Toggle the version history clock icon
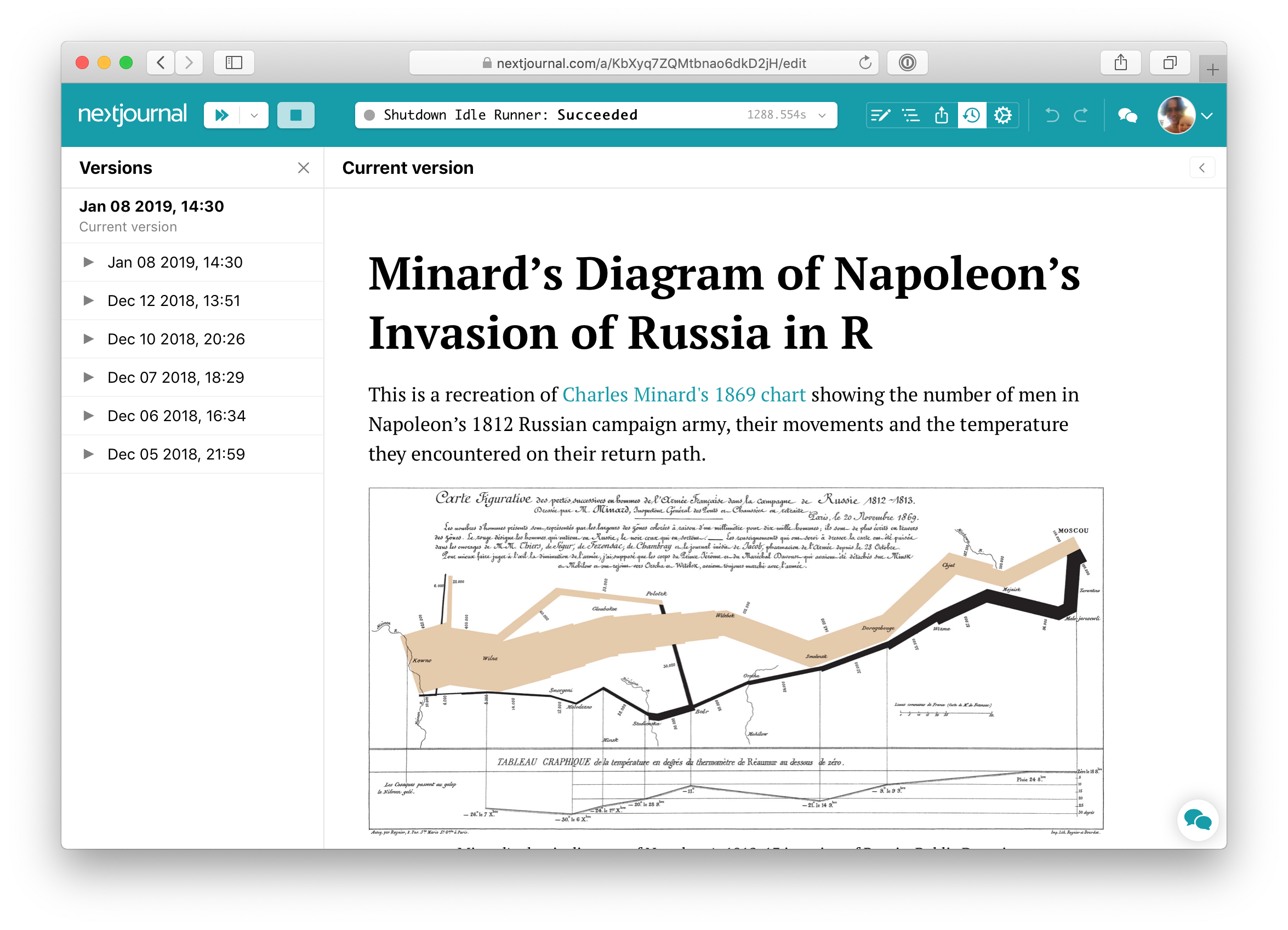 click(x=972, y=115)
